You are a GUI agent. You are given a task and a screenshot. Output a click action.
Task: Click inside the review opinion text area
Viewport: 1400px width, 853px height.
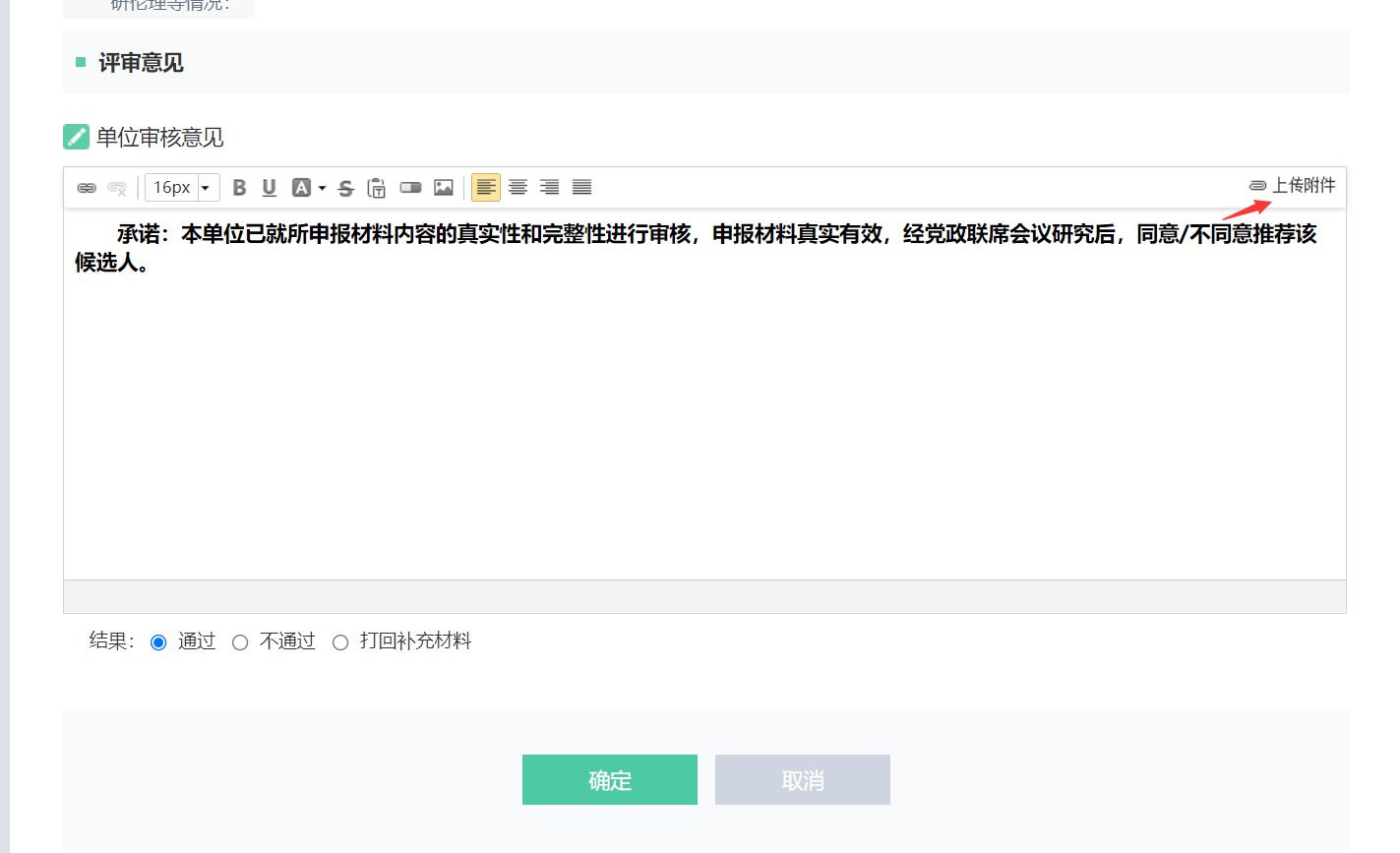coord(704,413)
